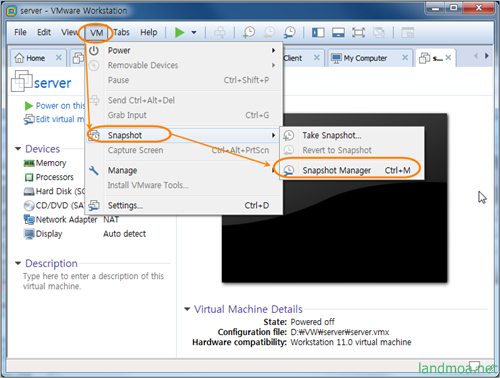Click the VM menu
This screenshot has width=500, height=378.
(96, 33)
